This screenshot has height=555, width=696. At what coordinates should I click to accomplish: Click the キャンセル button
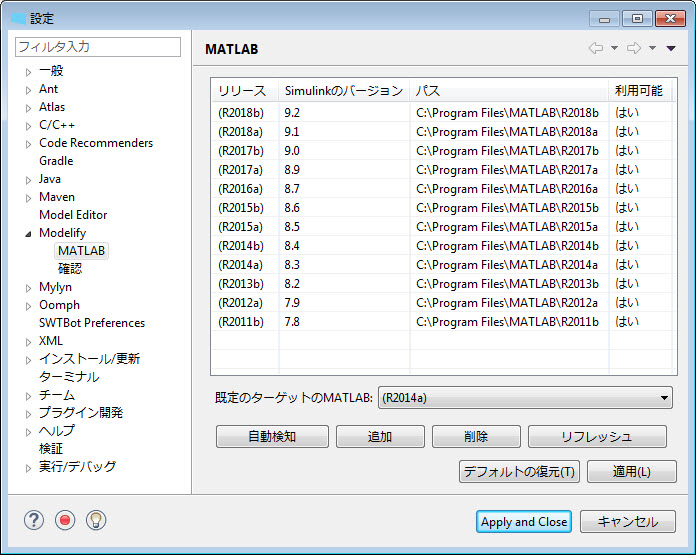click(x=628, y=522)
